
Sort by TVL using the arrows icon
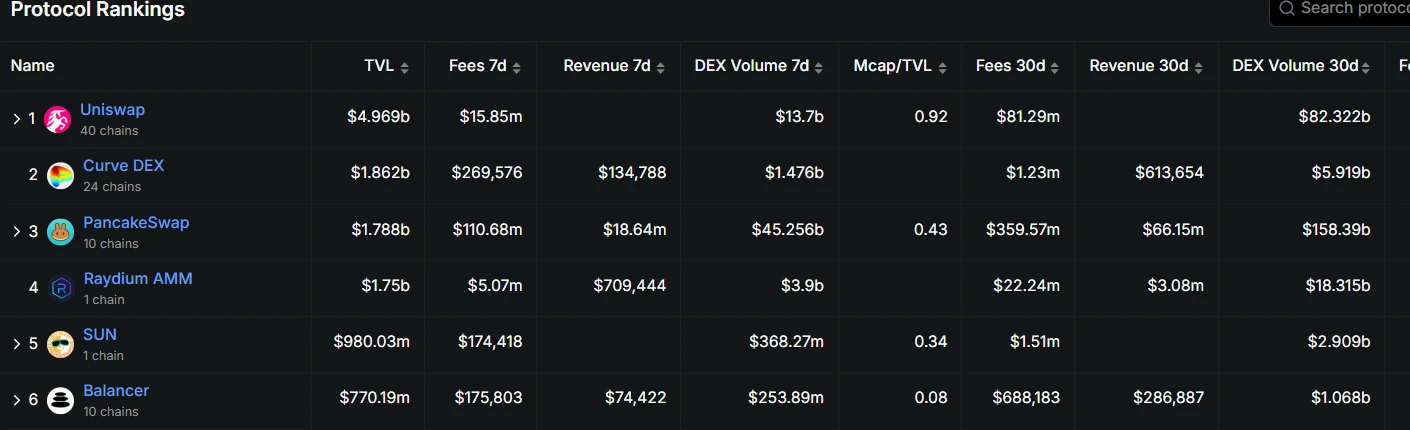pyautogui.click(x=404, y=67)
